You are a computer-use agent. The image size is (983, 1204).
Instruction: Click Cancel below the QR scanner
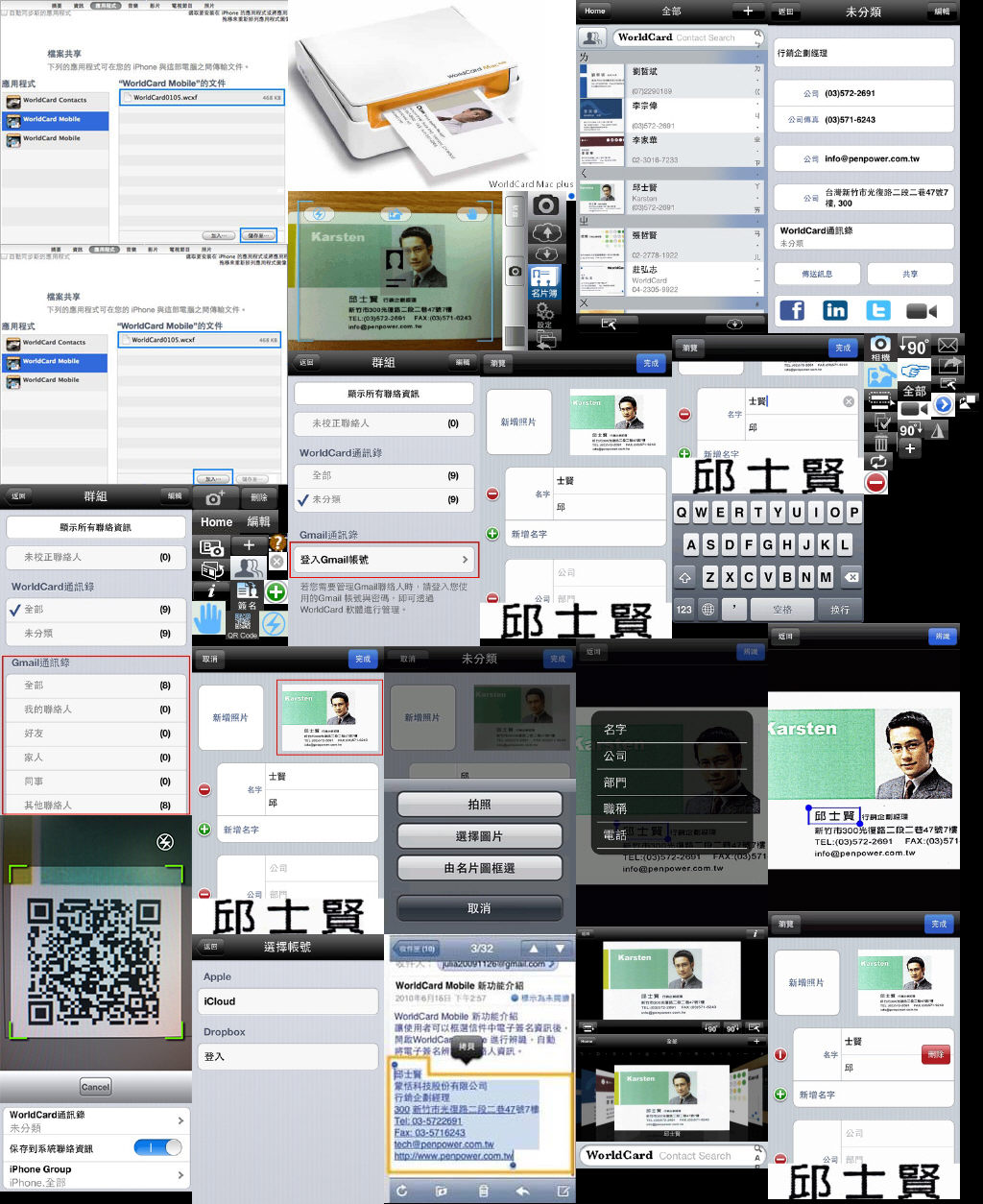(x=95, y=1087)
